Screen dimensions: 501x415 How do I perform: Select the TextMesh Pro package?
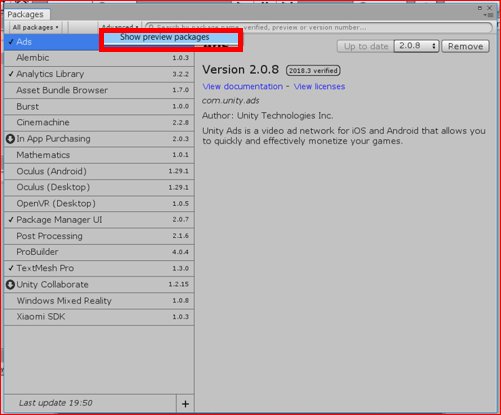pos(99,268)
